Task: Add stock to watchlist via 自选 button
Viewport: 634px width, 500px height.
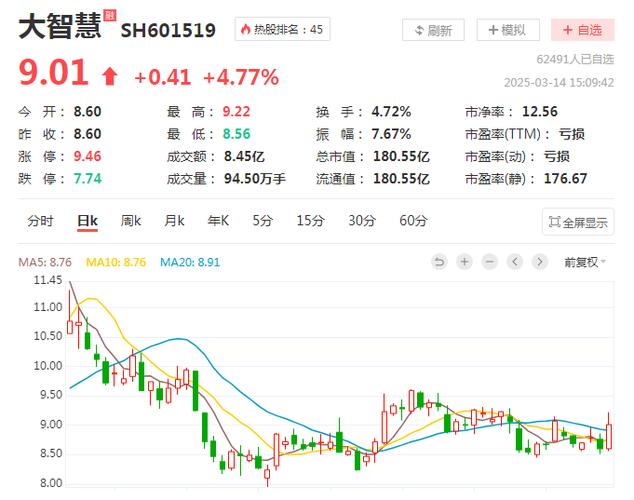Action: [x=582, y=30]
